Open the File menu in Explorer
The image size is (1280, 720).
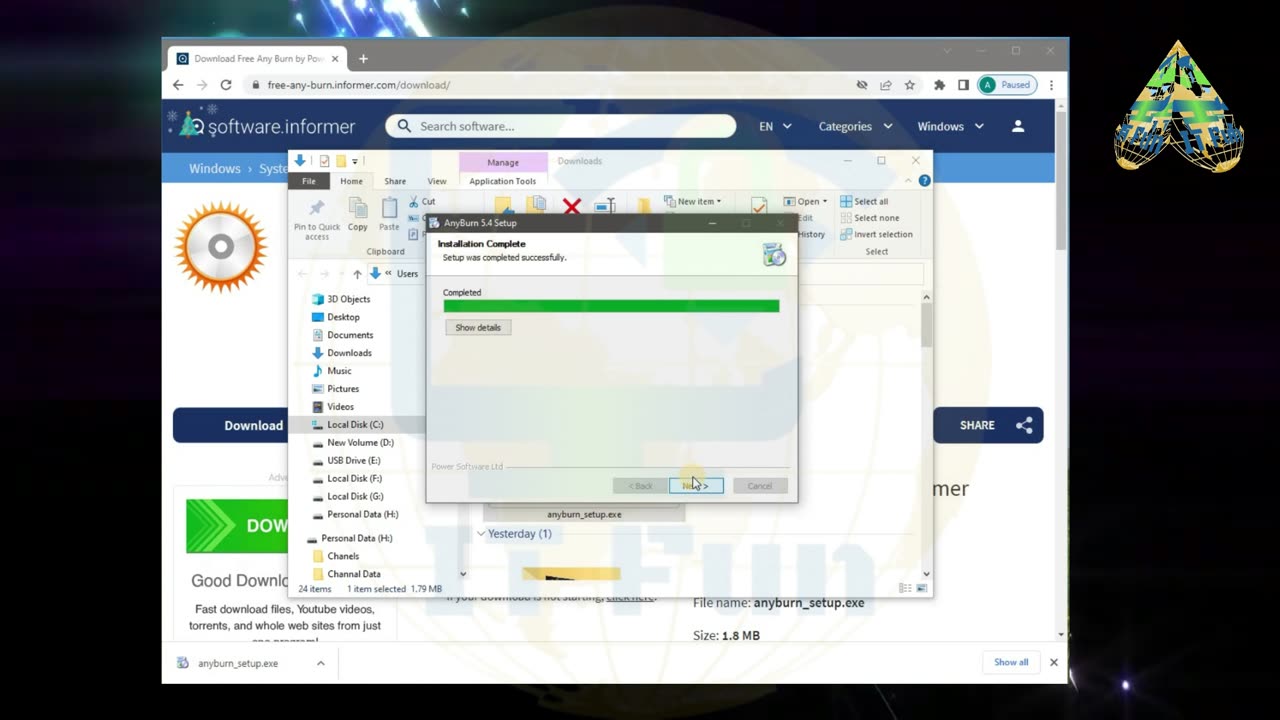309,181
